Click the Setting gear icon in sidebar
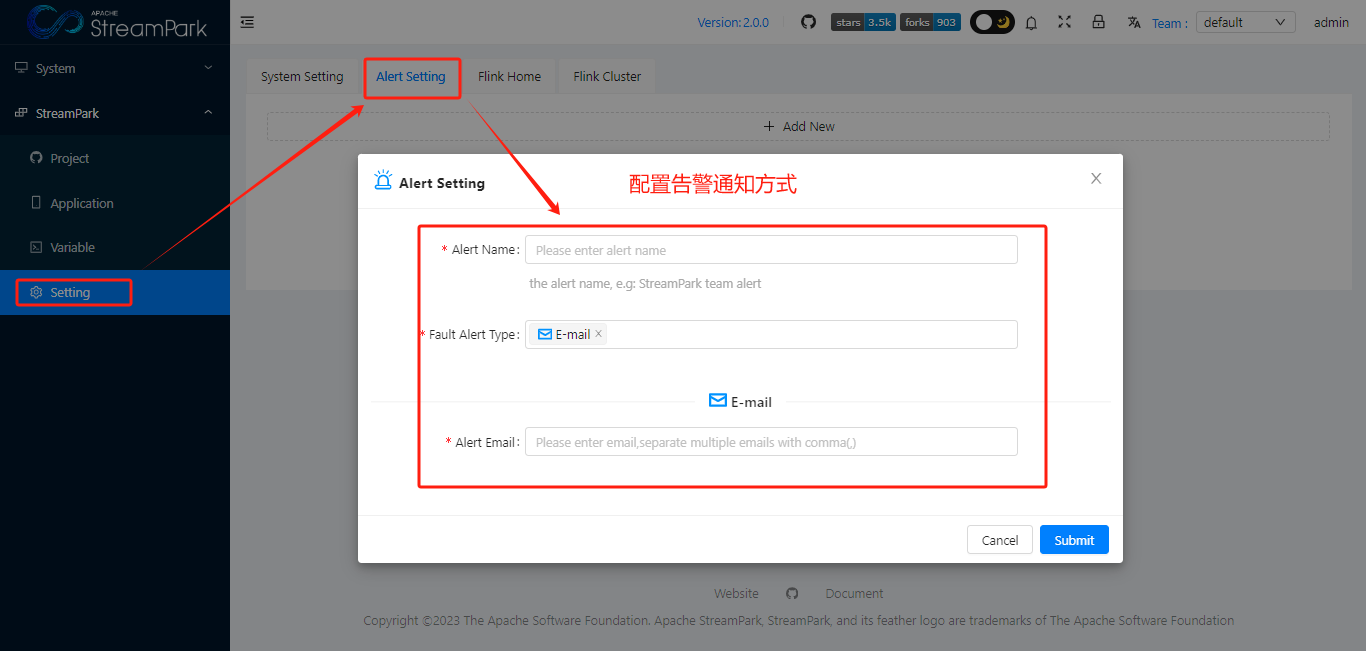The image size is (1366, 651). (x=36, y=292)
